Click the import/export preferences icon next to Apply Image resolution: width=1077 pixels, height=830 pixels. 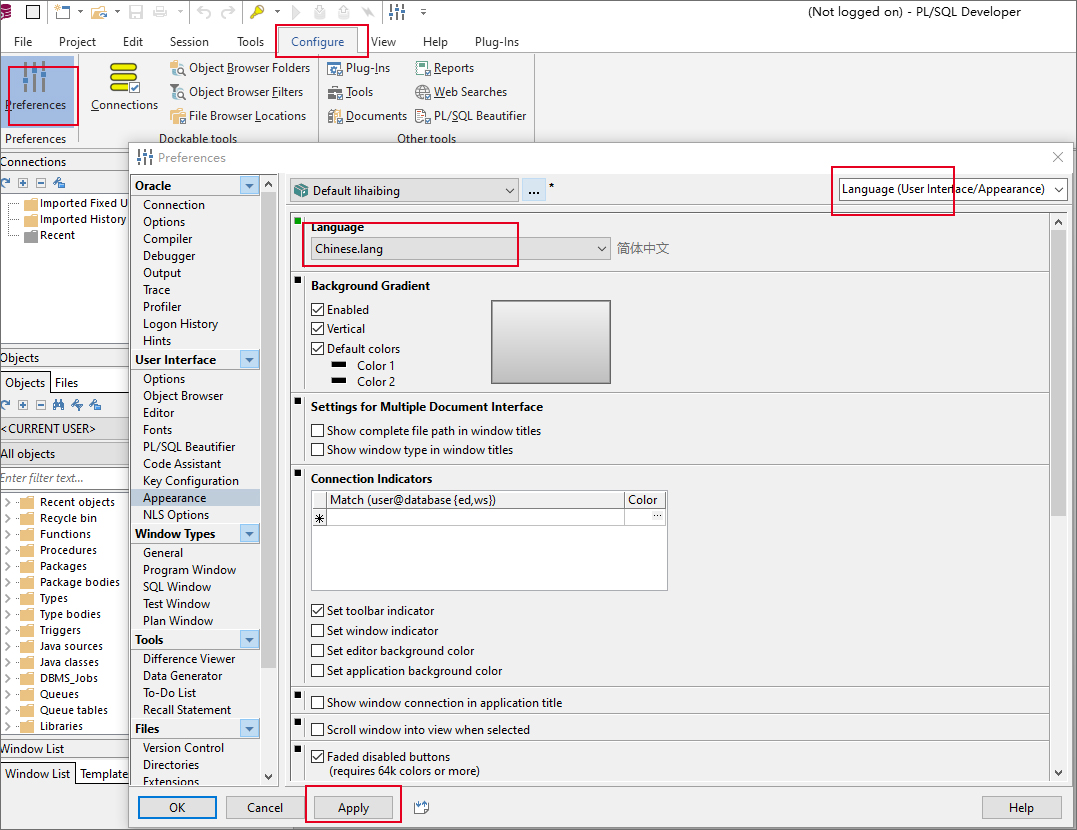click(x=422, y=807)
